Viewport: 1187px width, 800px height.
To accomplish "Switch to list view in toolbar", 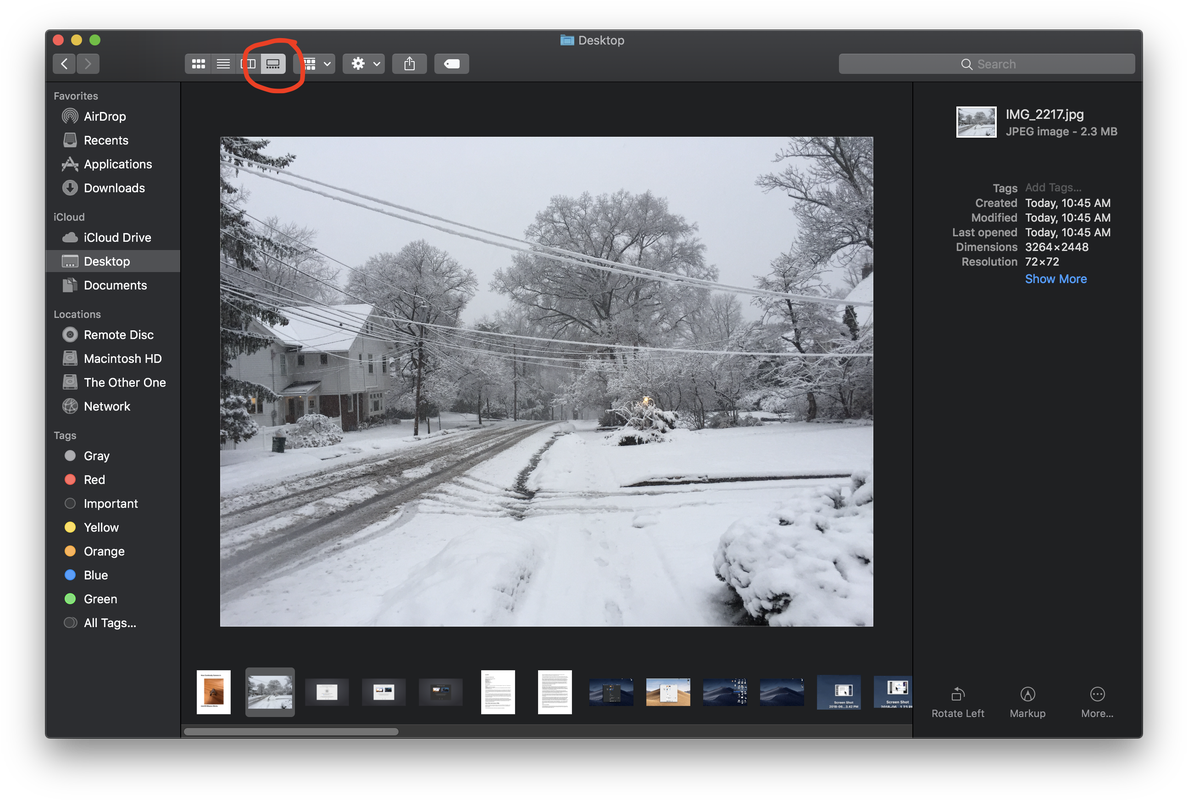I will click(x=223, y=64).
